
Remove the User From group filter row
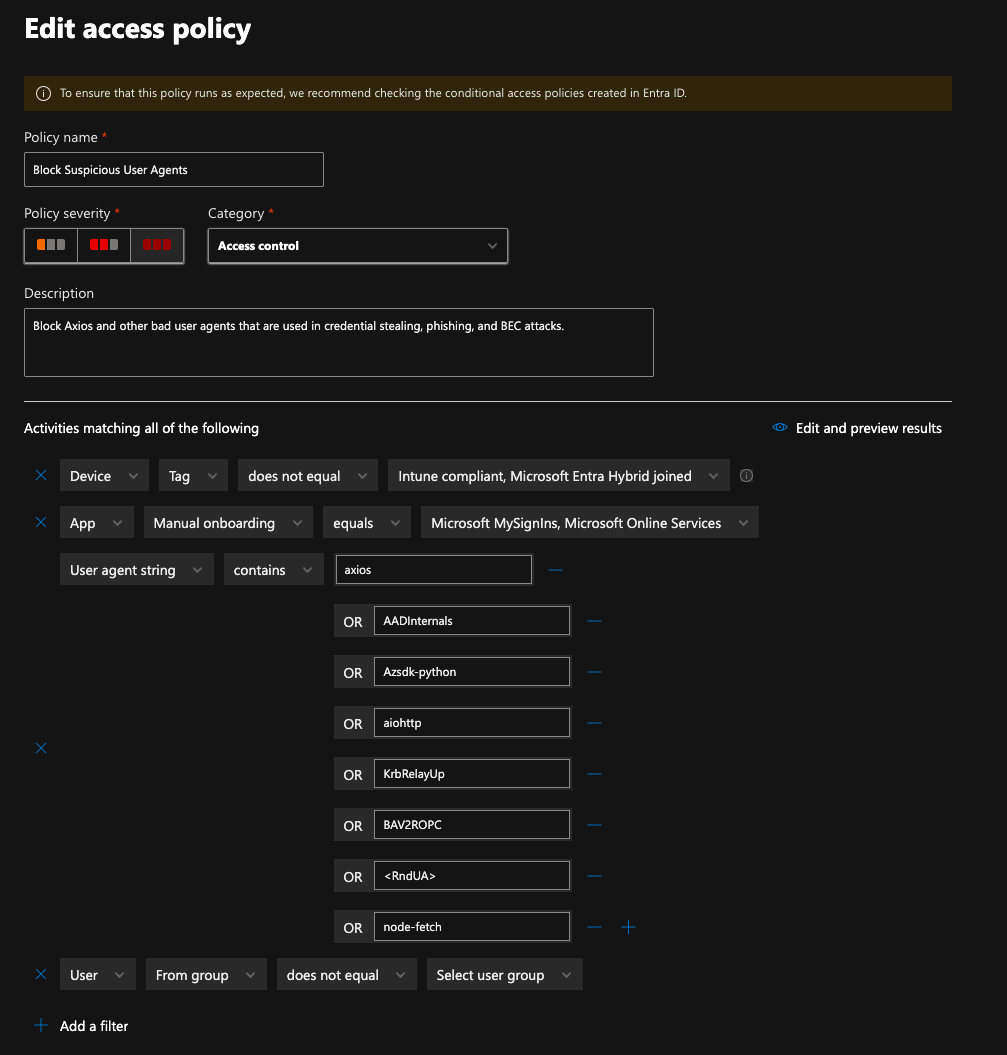40,974
